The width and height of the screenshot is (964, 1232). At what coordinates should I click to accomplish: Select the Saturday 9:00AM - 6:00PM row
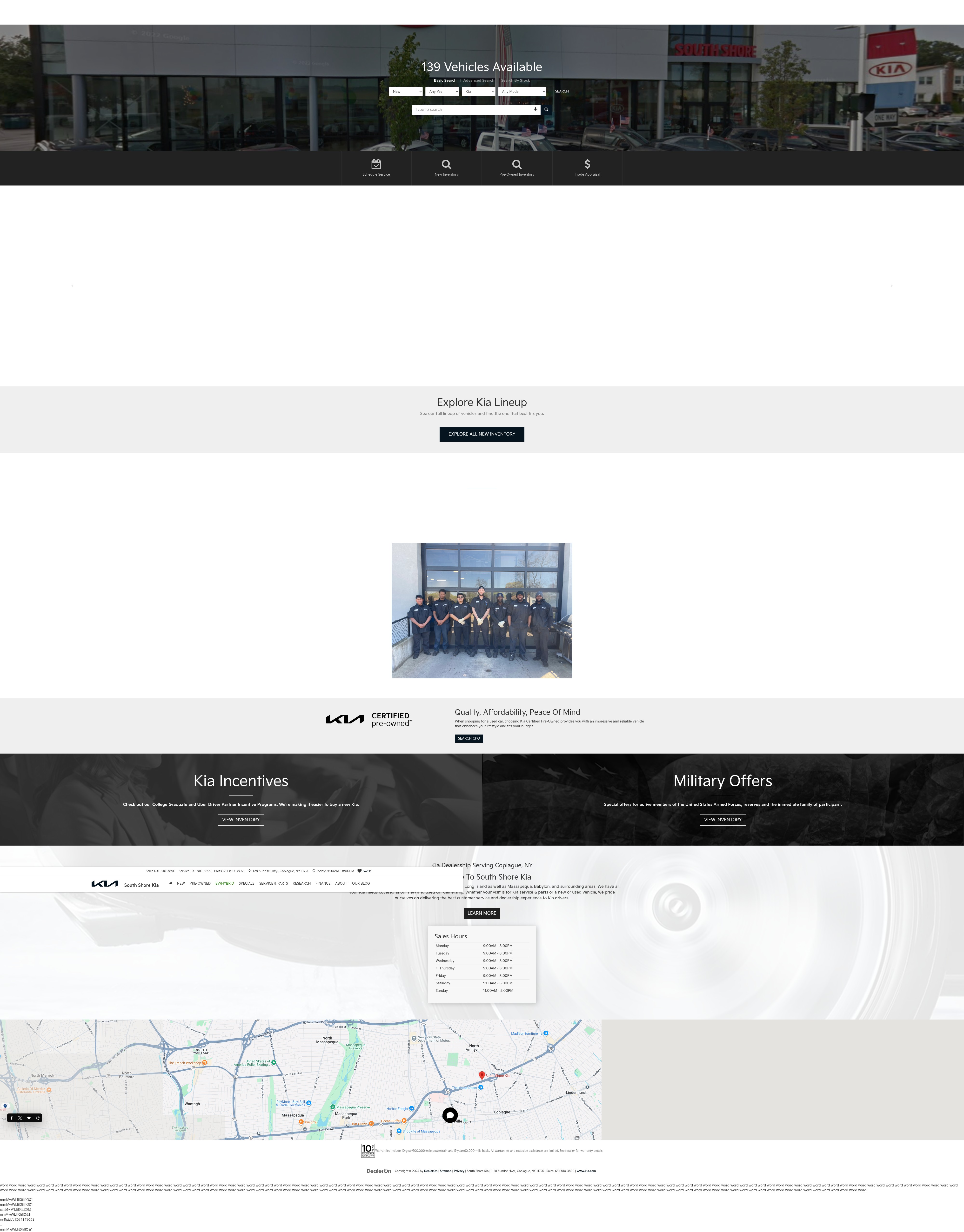coord(482,983)
